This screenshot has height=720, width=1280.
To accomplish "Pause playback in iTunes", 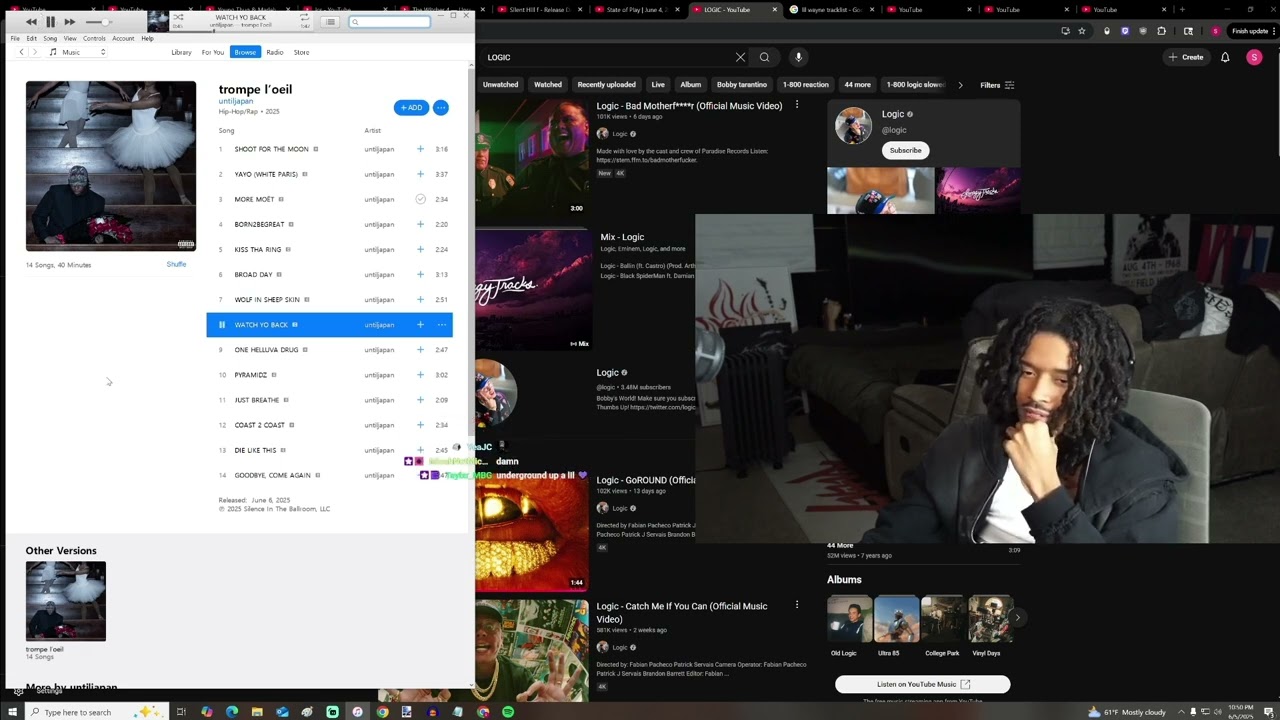I will pyautogui.click(x=50, y=21).
